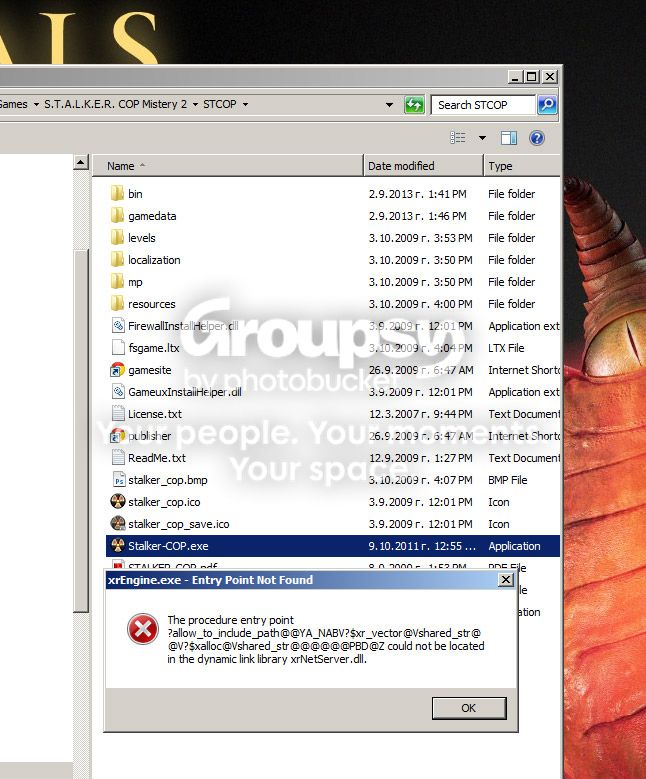646x779 pixels.
Task: Click S.T.A.L.K.E.R. COP Mistery 2 breadcrumb
Action: click(115, 104)
